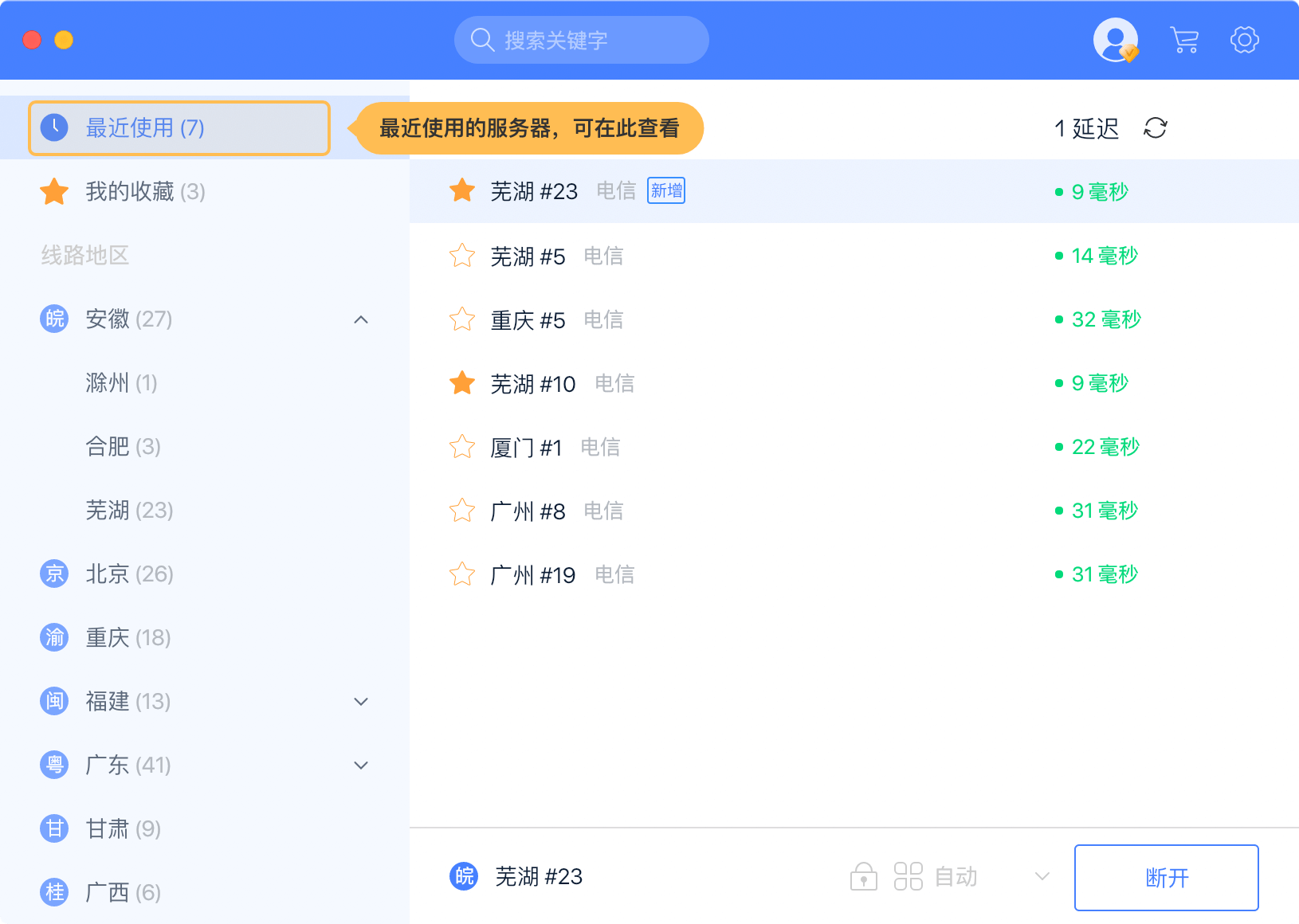The width and height of the screenshot is (1299, 924).
Task: Open settings gear icon
Action: (1244, 40)
